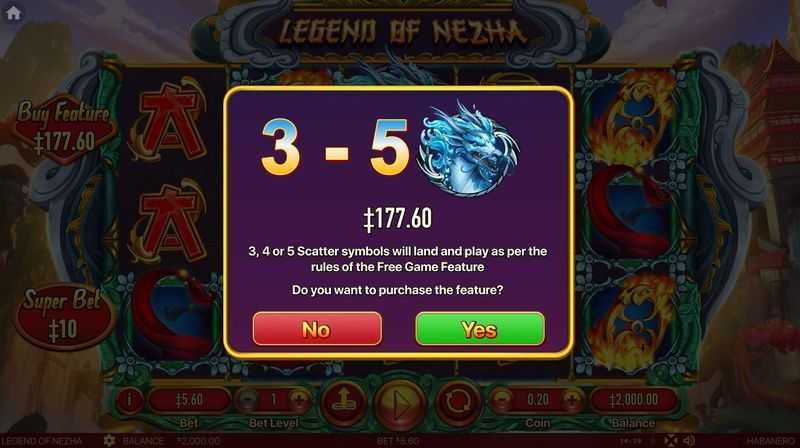This screenshot has width=800, height=448.
Task: Toggle fullscreen mode icon
Action: (670, 441)
